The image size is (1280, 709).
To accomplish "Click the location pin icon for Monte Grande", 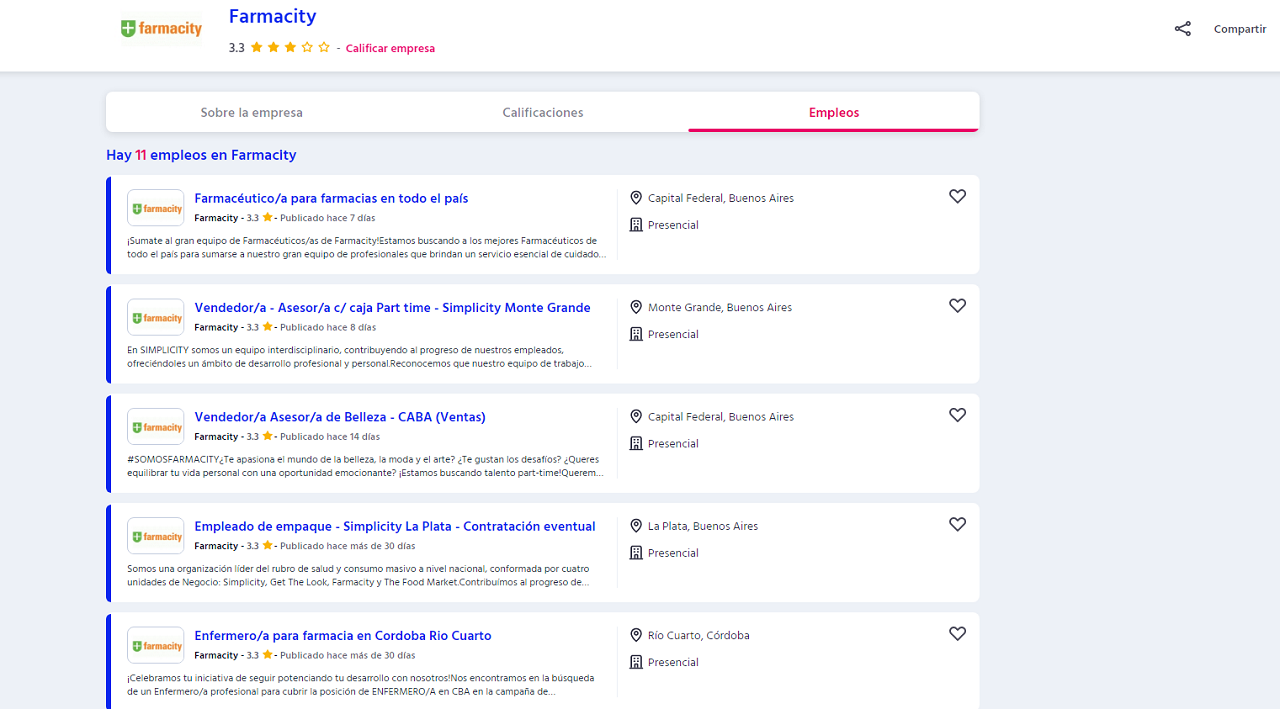I will tap(636, 307).
